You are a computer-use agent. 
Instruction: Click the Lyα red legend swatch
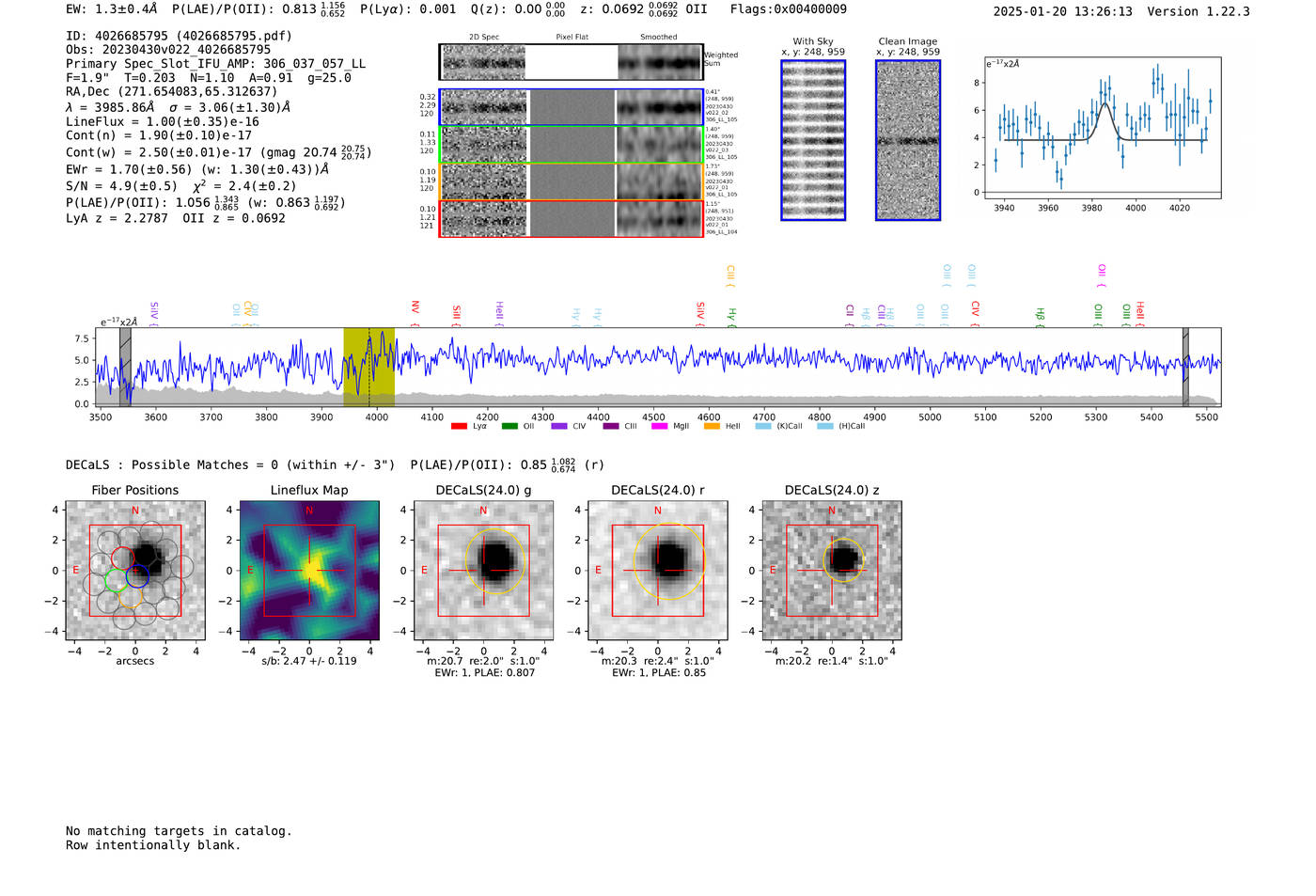tap(459, 426)
